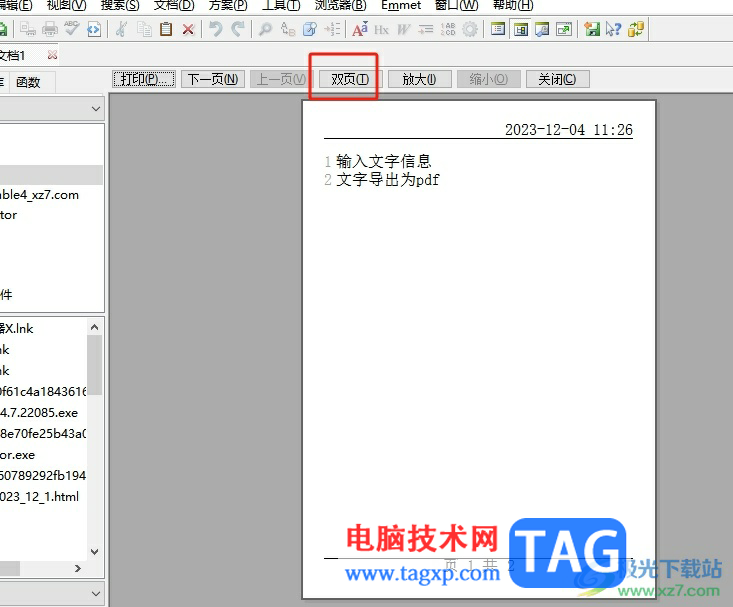The width and height of the screenshot is (733, 607).
Task: Click the Cut scissors icon
Action: click(x=122, y=29)
